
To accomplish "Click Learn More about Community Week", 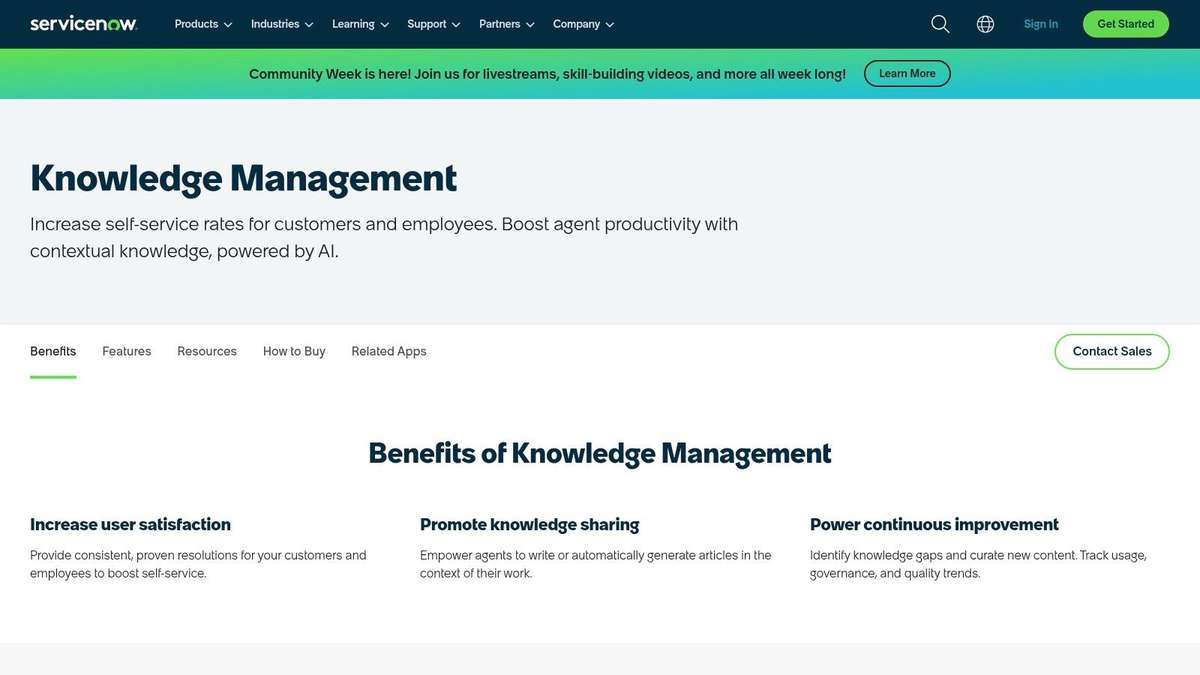I will [906, 73].
